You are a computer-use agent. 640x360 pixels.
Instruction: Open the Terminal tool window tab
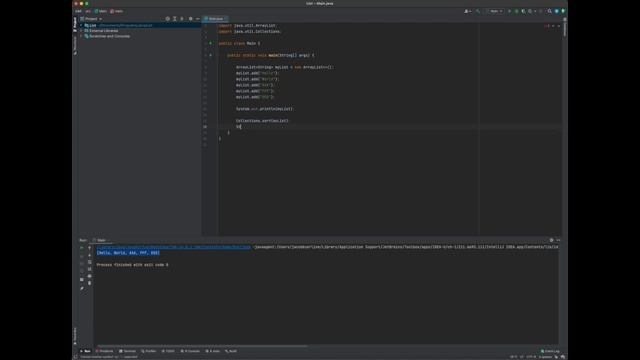[x=128, y=351]
